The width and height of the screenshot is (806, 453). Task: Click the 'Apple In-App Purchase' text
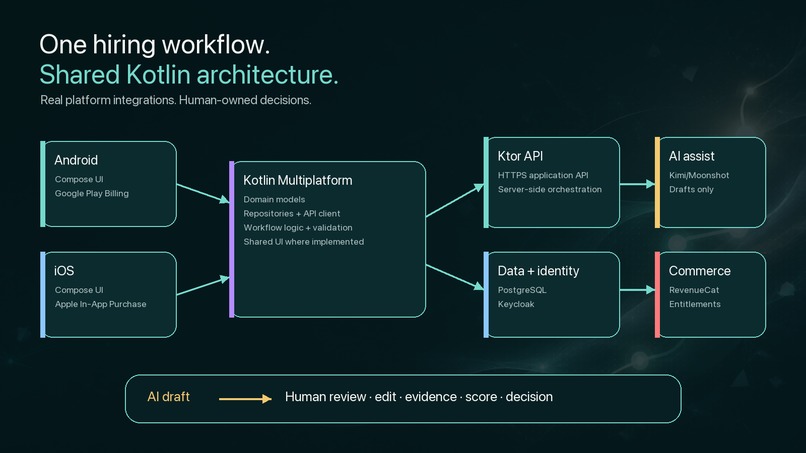101,304
